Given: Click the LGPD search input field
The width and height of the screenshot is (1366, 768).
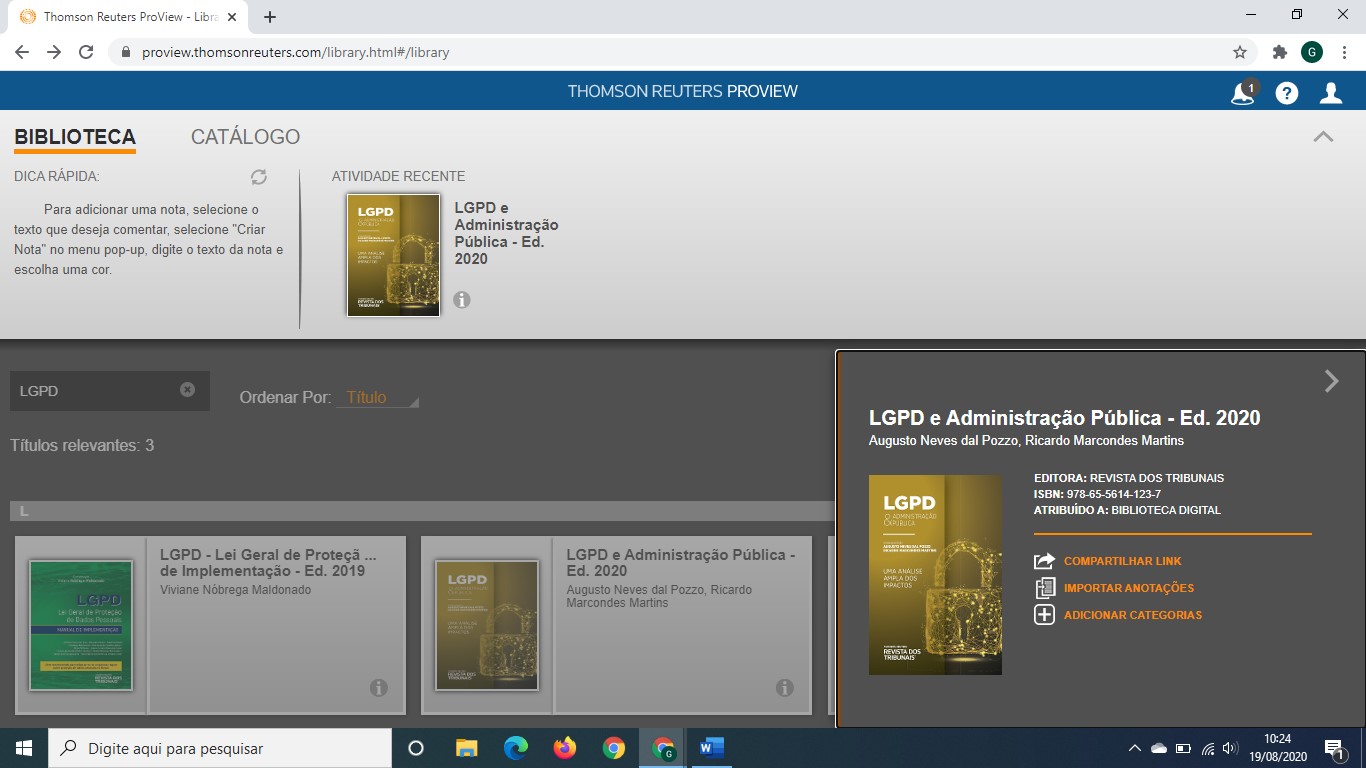Looking at the screenshot, I should (95, 391).
